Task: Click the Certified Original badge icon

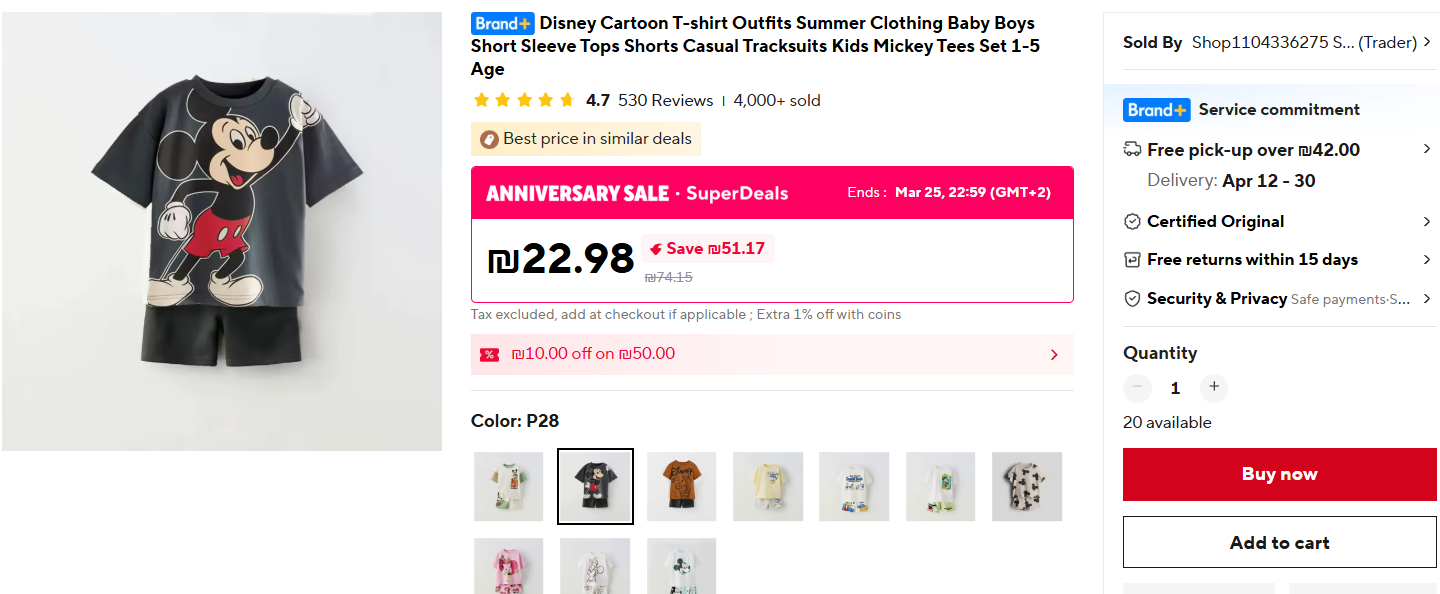Action: coord(1132,222)
